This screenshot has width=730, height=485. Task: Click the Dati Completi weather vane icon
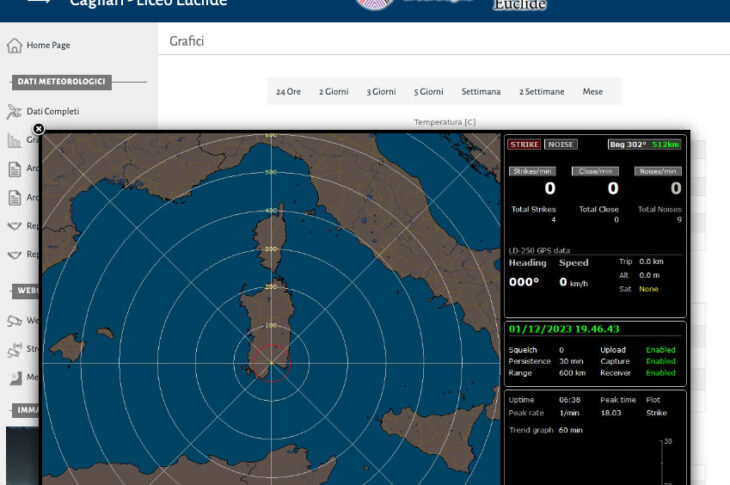coord(14,112)
